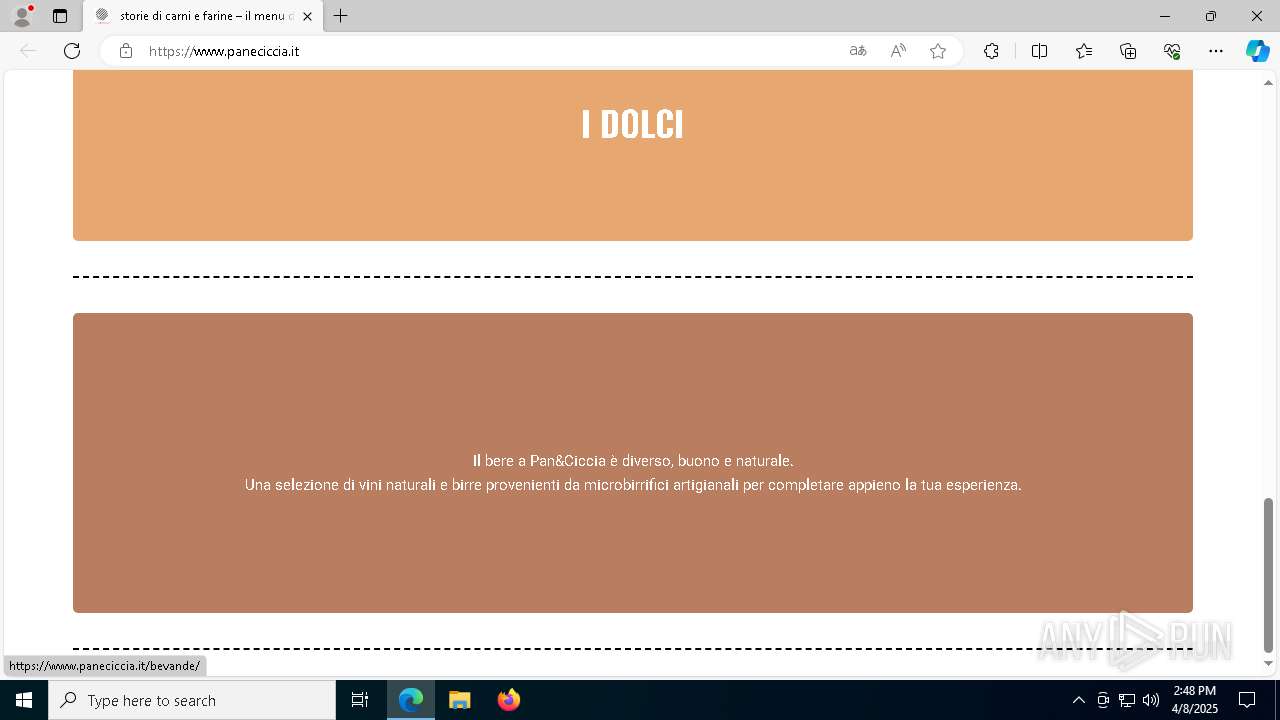Open a new tab with plus button

coord(341,16)
